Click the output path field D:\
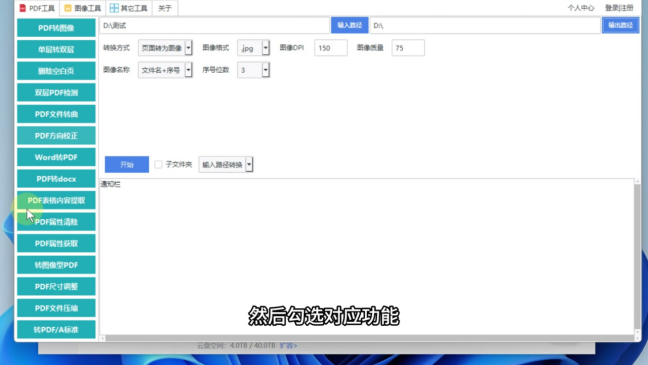Screen dimensions: 648x365 click(x=485, y=26)
